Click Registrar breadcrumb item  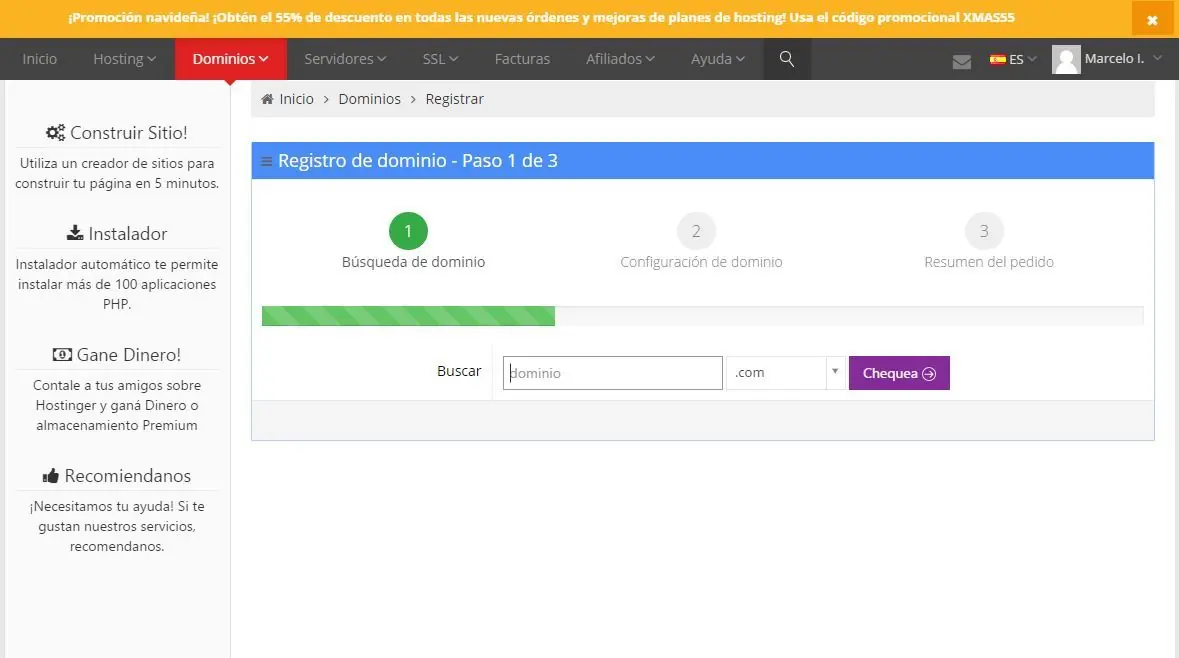(454, 99)
